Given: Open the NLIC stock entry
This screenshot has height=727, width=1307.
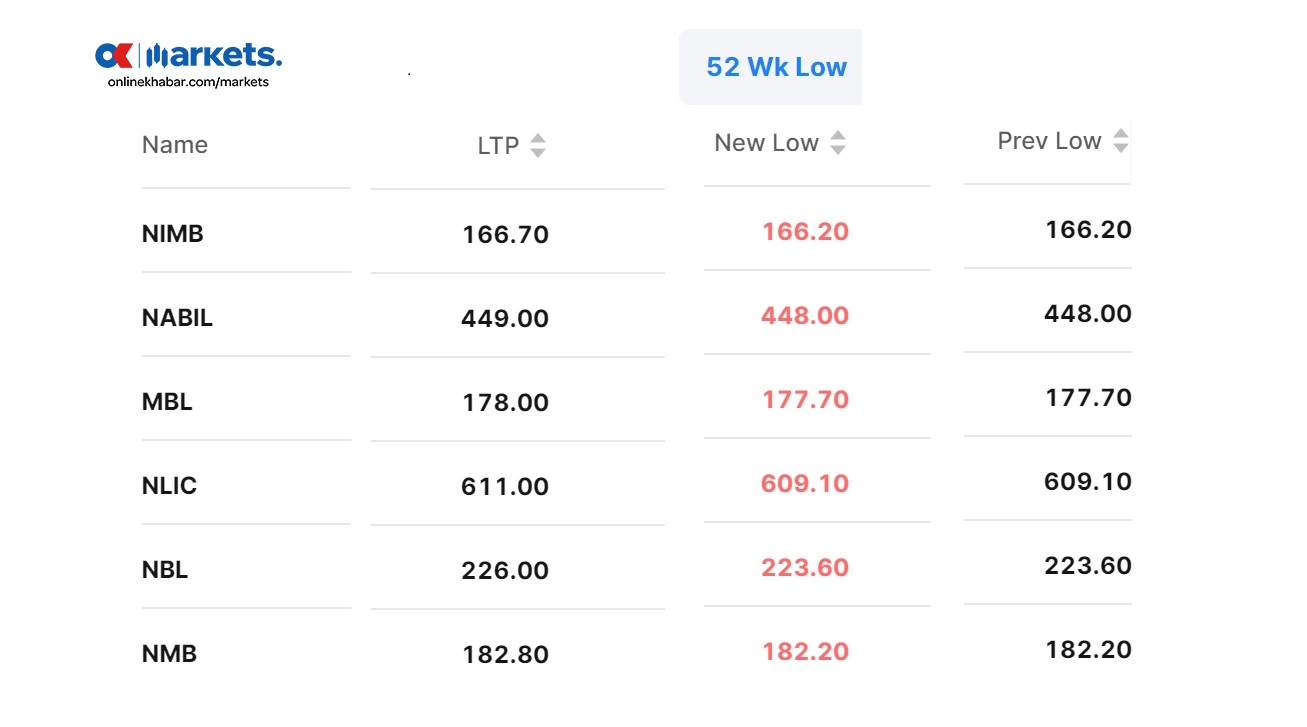Looking at the screenshot, I should 169,486.
